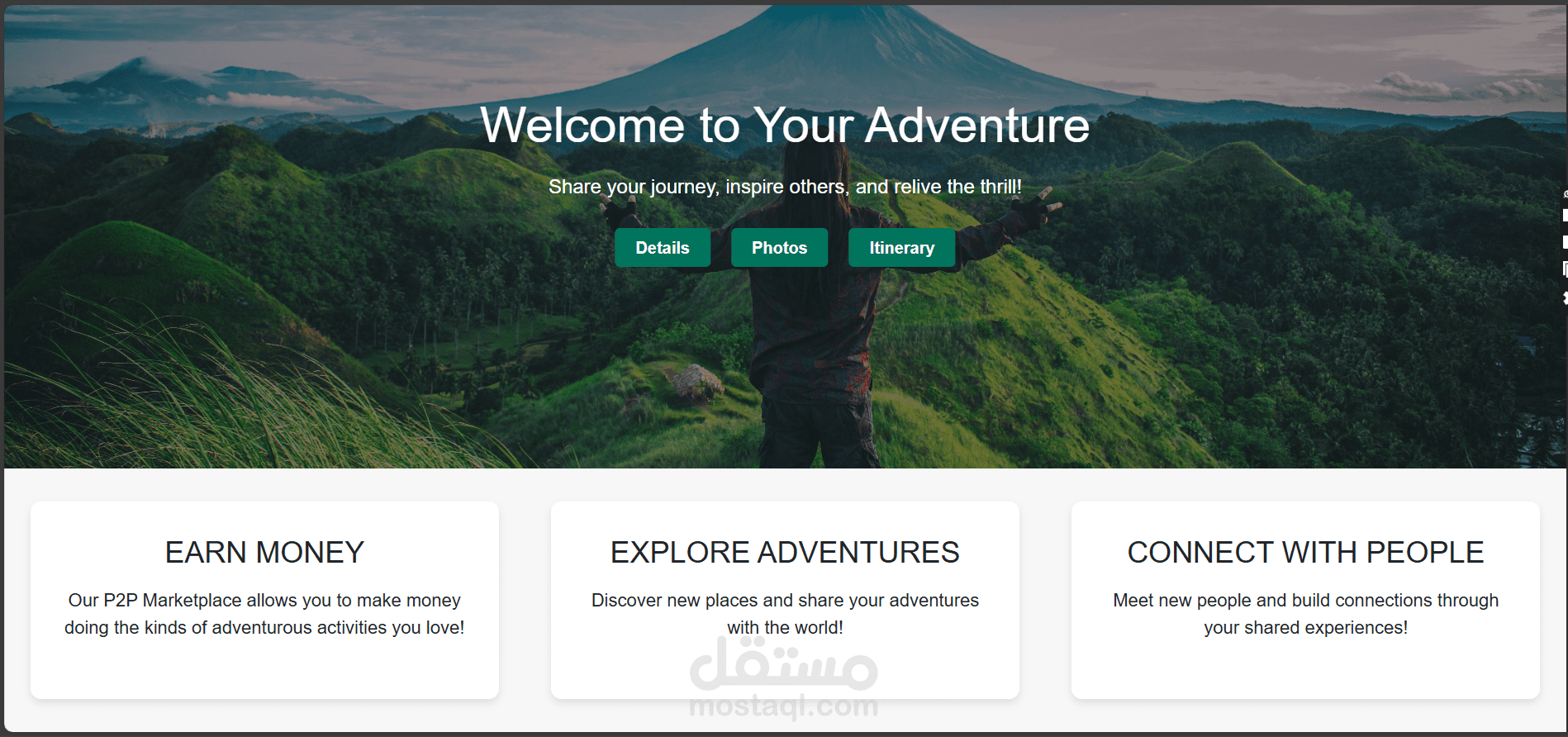This screenshot has width=1568, height=737.
Task: Click the green Photos button
Action: coord(779,248)
